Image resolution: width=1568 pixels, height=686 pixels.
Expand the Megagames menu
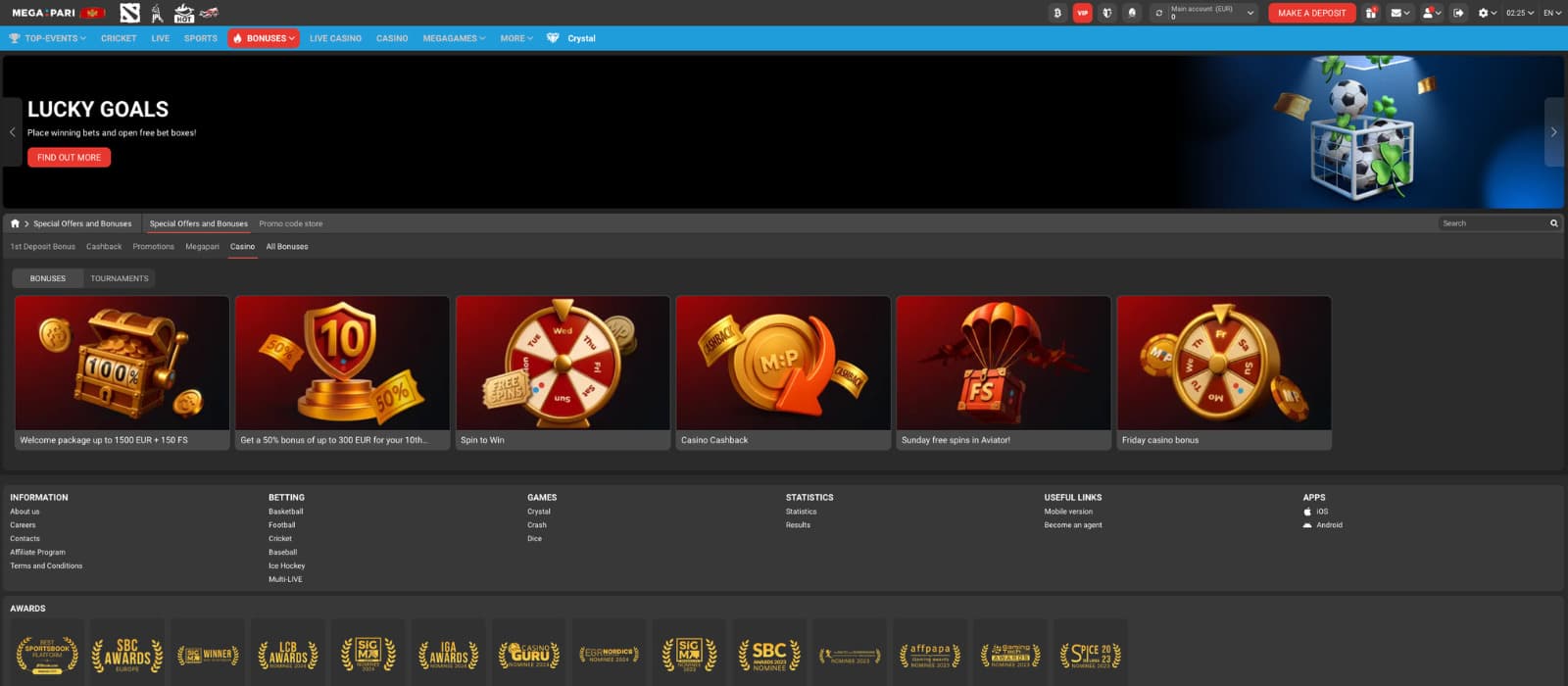[x=454, y=38]
